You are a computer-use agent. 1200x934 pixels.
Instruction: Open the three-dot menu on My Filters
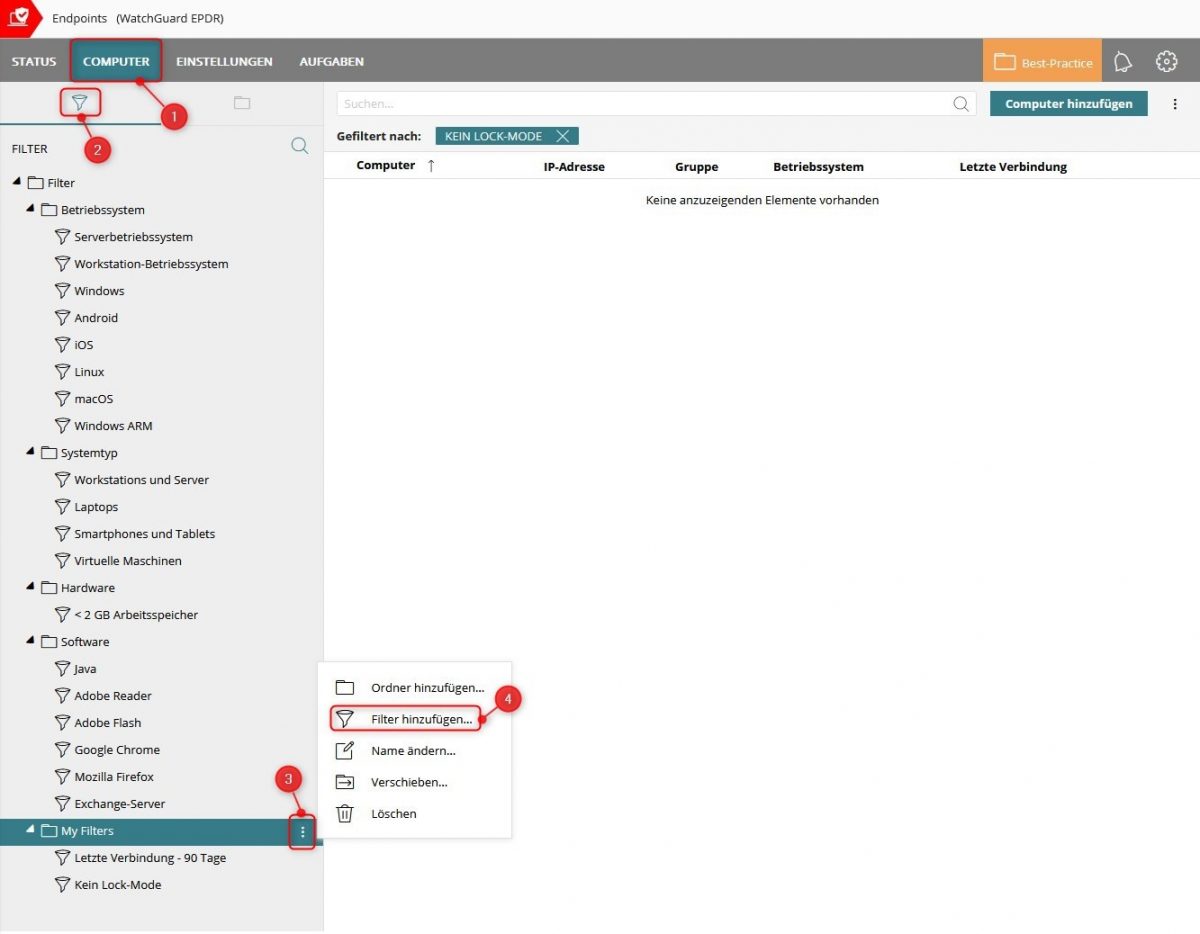[x=302, y=830]
